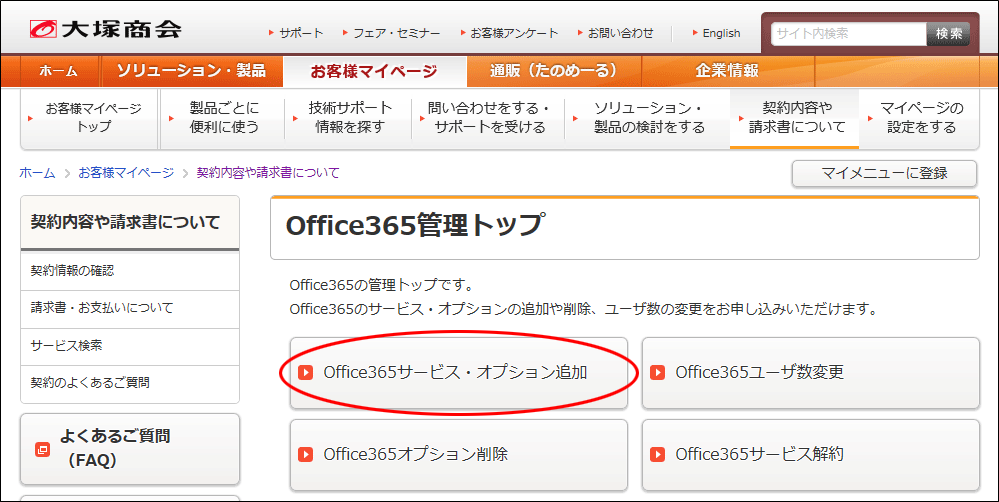Click arrow icon beside Office365サービス解約
The width and height of the screenshot is (999, 502).
click(x=658, y=455)
